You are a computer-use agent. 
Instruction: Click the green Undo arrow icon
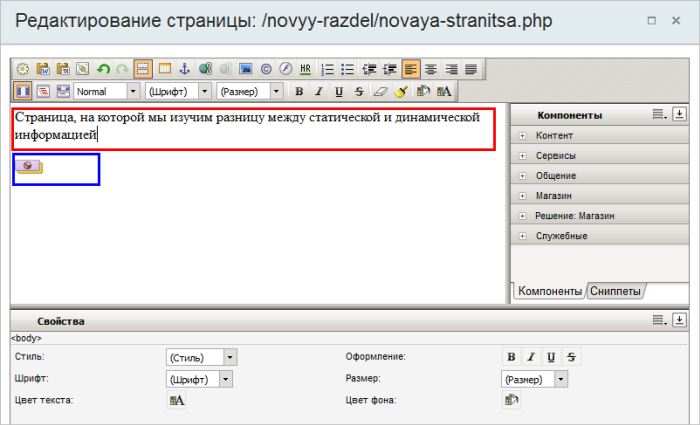tap(103, 69)
